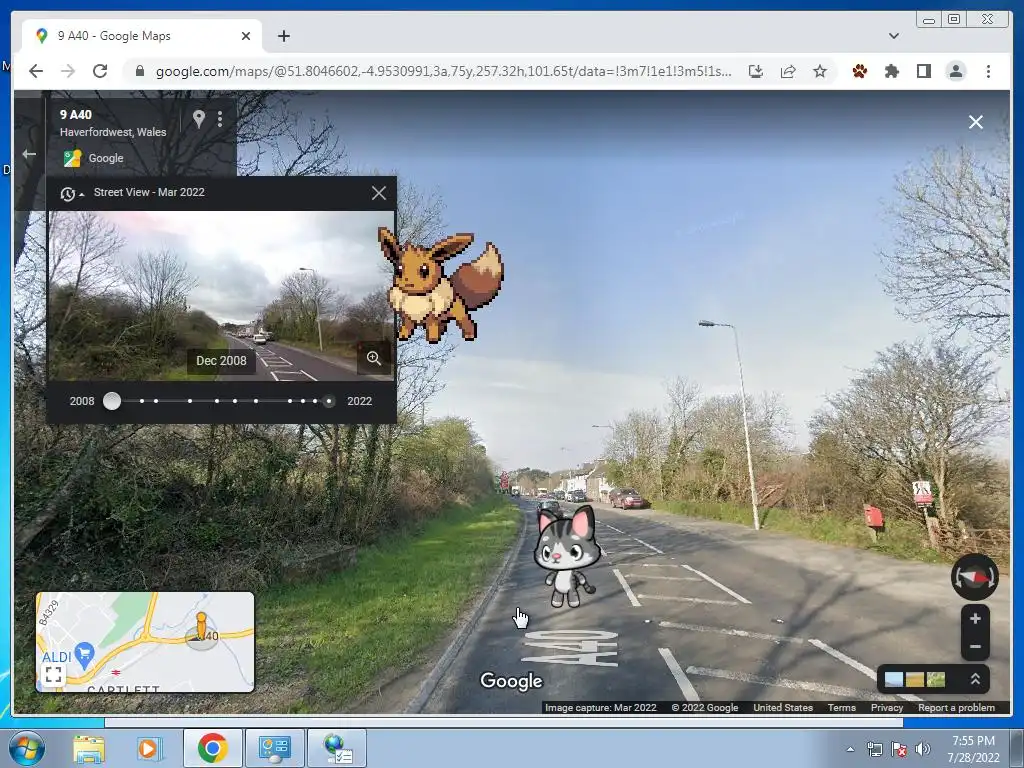Click the Haverfordwest, Wales text

click(x=113, y=132)
